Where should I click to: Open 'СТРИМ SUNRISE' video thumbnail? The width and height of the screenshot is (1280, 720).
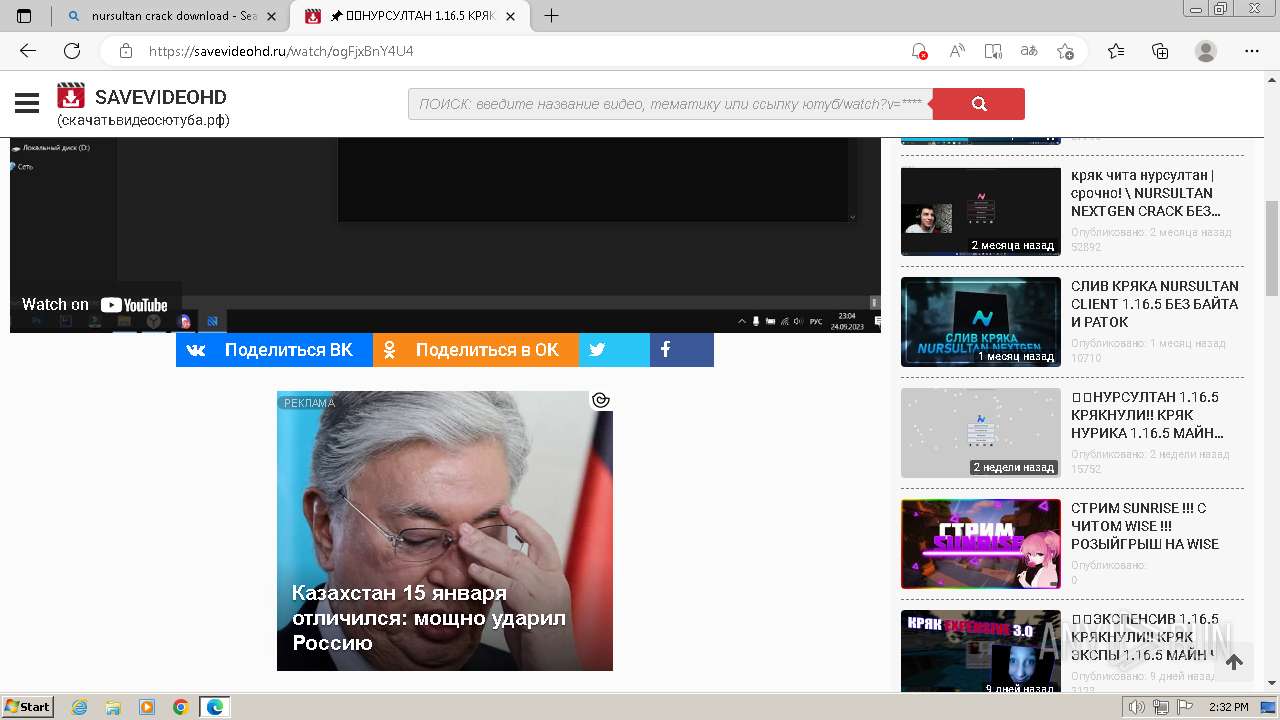[x=981, y=544]
